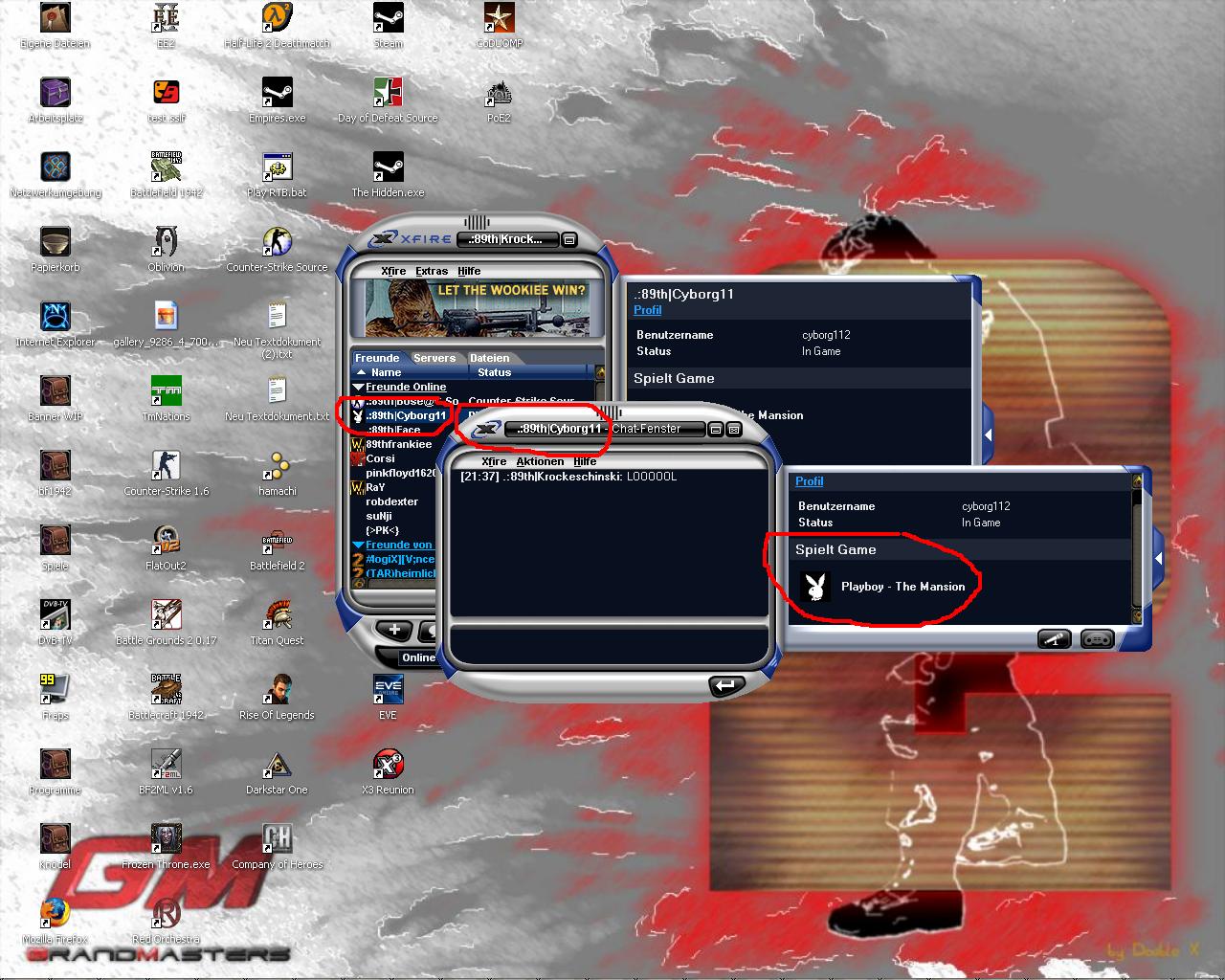Launch the PoE2 desktop shortcut
Viewport: 1225px width, 980px height.
pyautogui.click(x=499, y=100)
